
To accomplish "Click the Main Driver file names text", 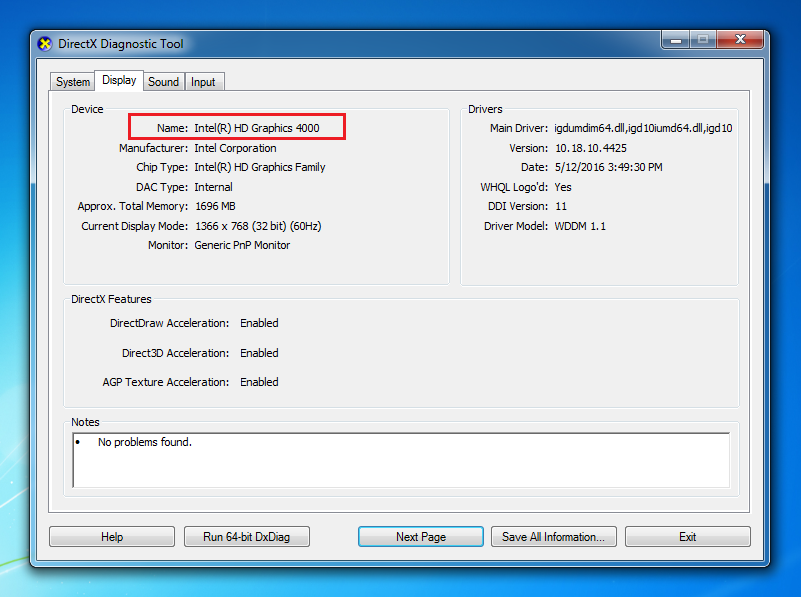I will tap(643, 128).
